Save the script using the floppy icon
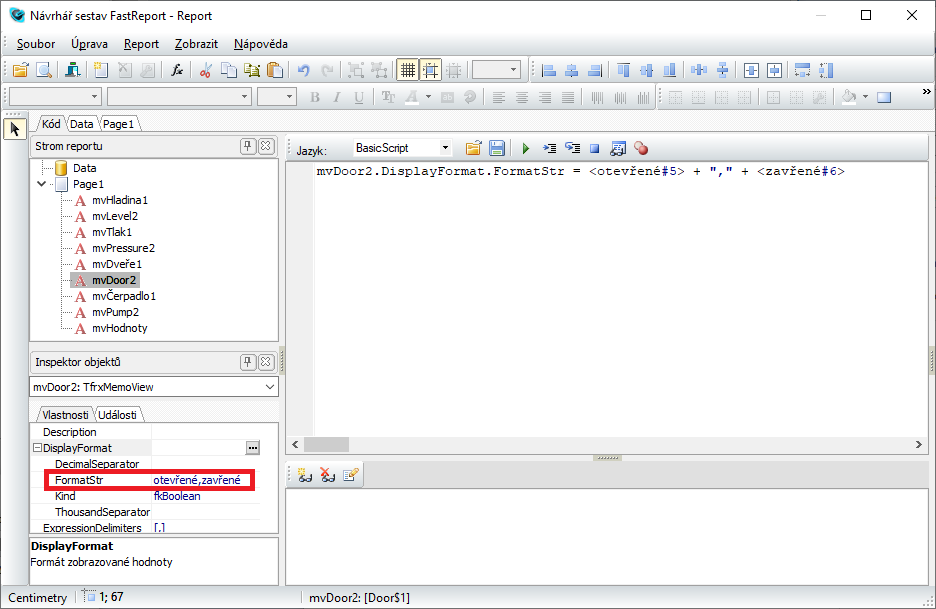The width and height of the screenshot is (936, 609). 496,148
